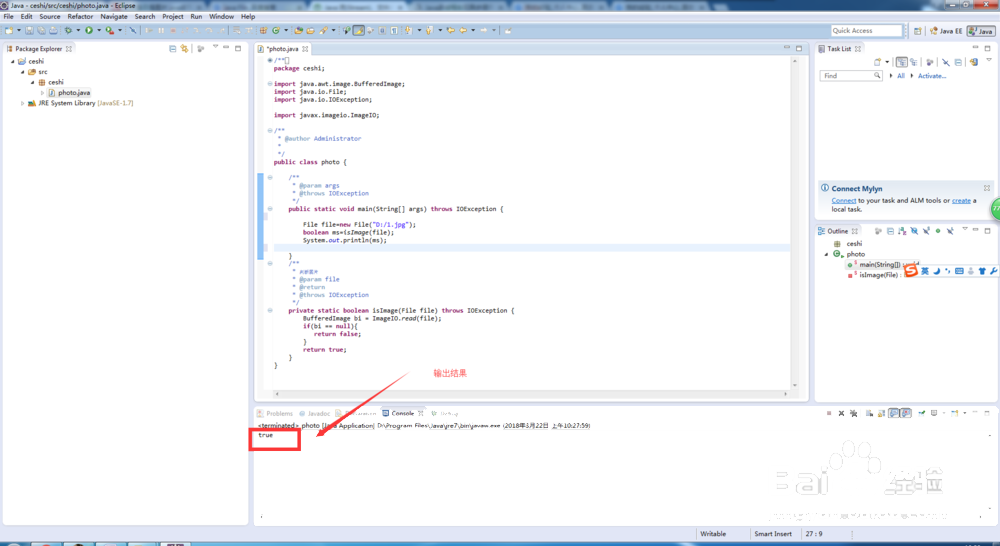Click the Print toolbar icon
1000x546 pixels.
click(54, 30)
